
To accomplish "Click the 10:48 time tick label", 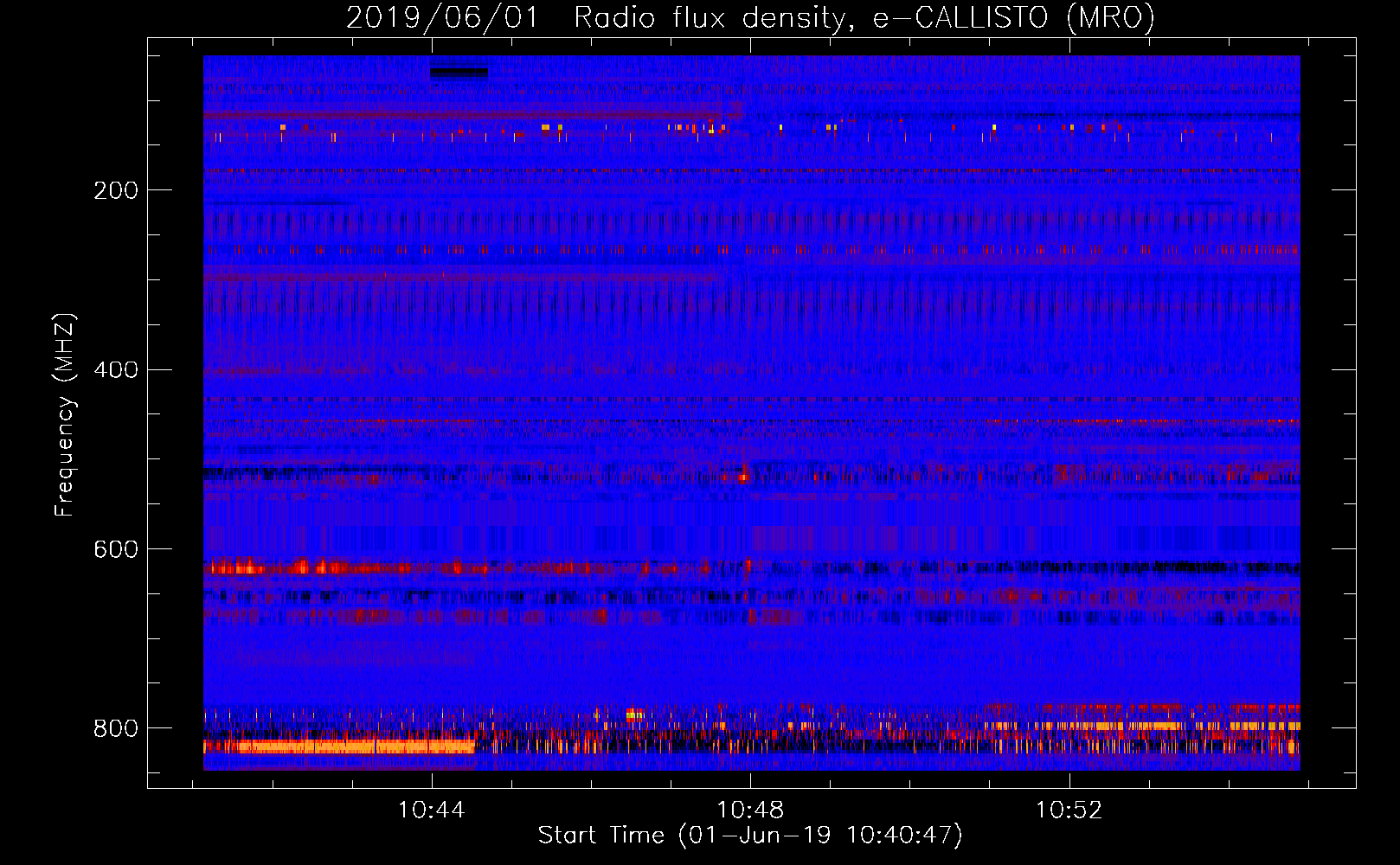I will (x=750, y=810).
